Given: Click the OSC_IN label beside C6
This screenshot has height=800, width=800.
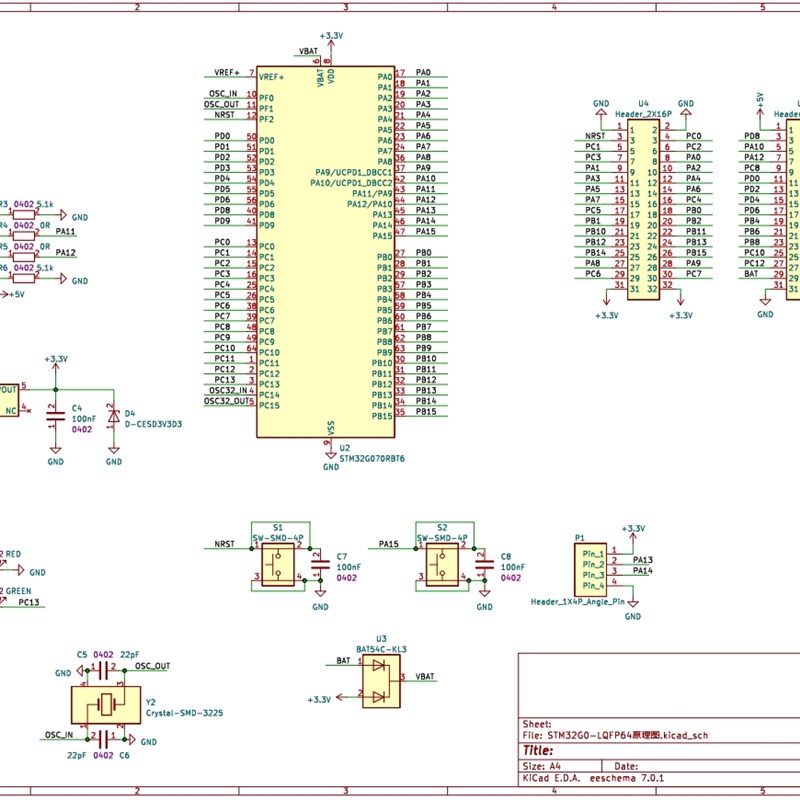Looking at the screenshot, I should coord(59,735).
